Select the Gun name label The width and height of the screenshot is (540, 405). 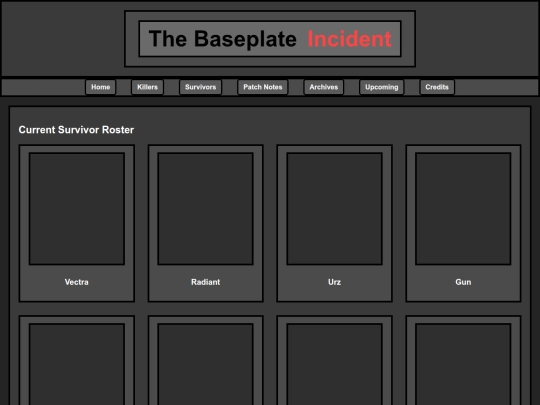(x=463, y=282)
